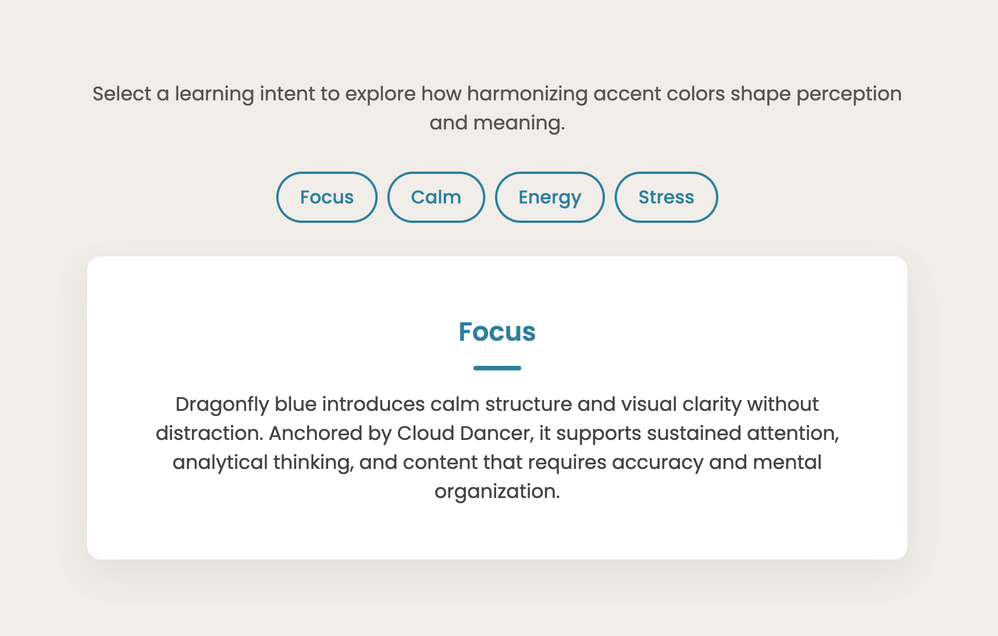Click the phrase "sustained attention"
The image size is (998, 636).
click(734, 434)
